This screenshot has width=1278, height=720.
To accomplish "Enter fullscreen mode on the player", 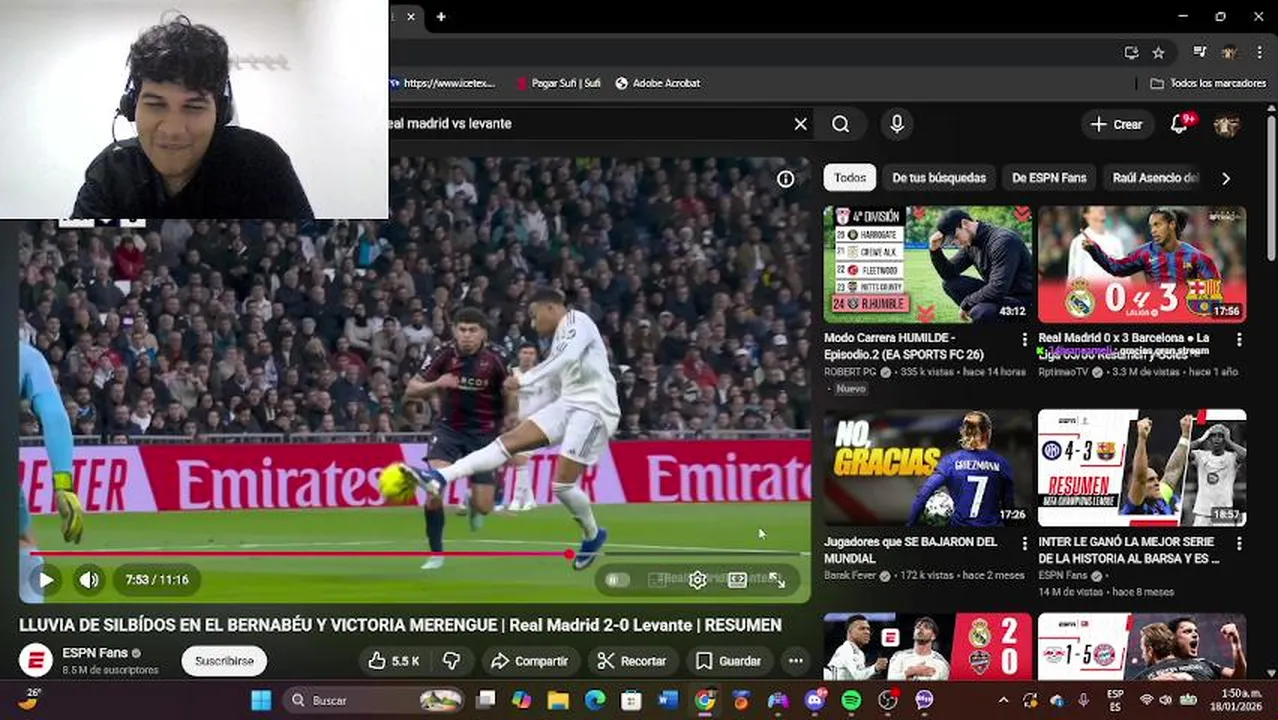I will point(777,580).
